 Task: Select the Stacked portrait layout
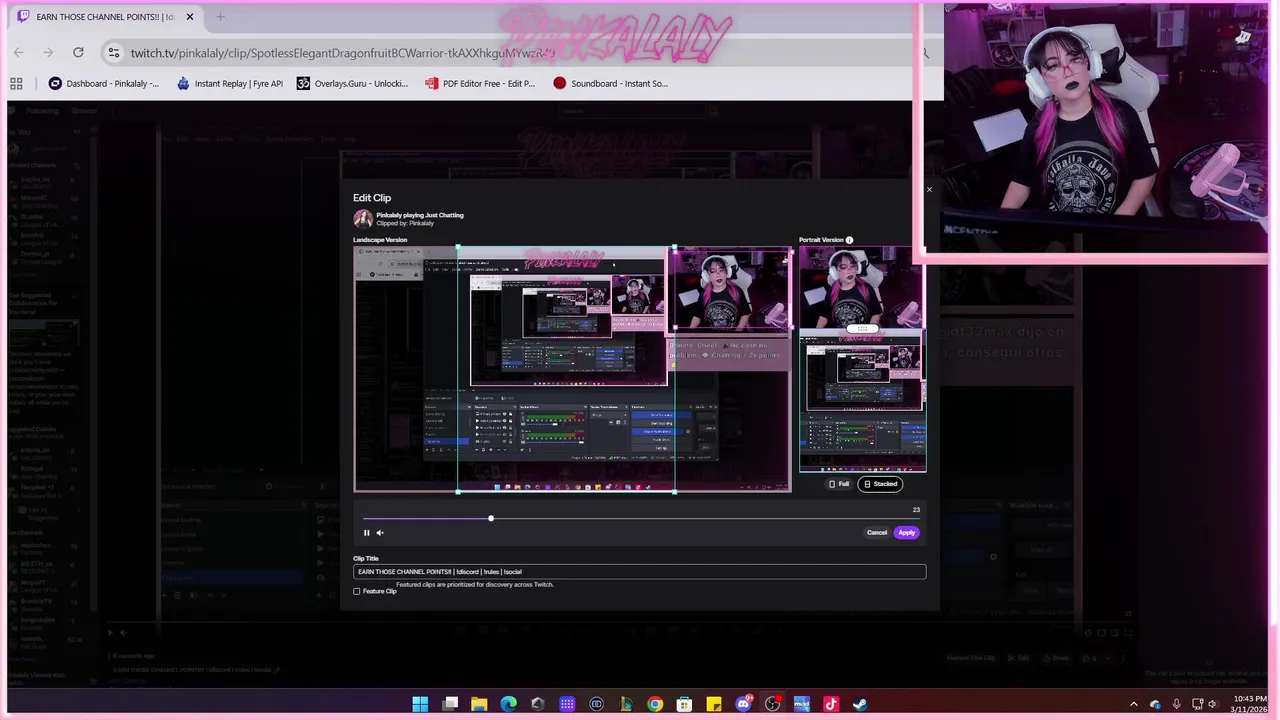click(880, 484)
